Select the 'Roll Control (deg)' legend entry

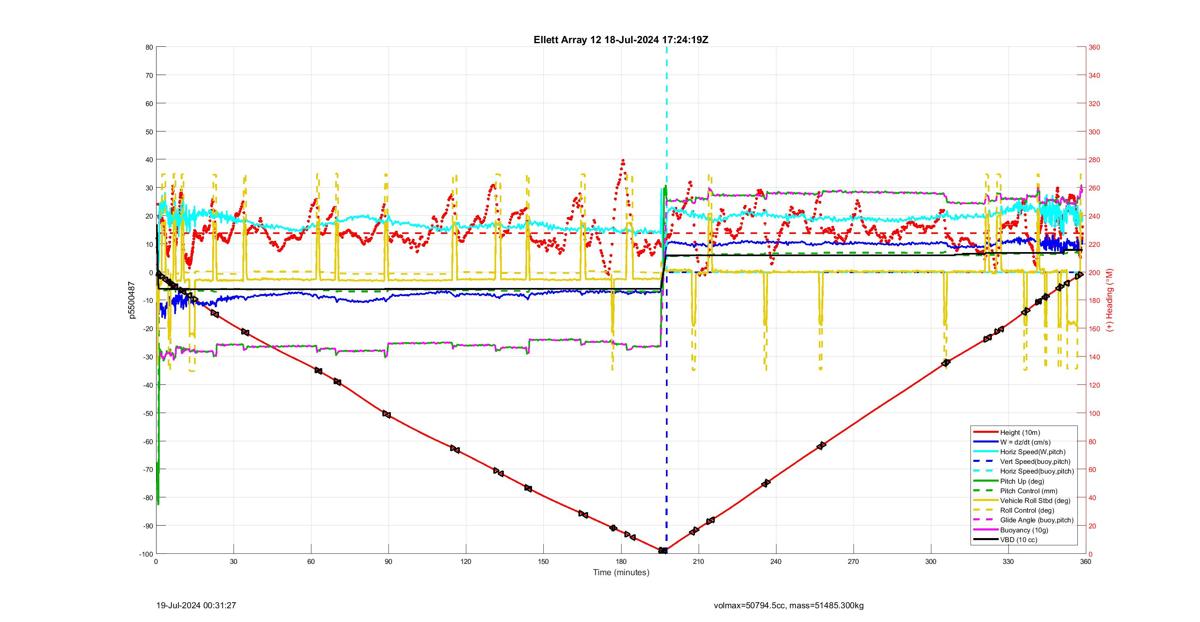click(x=1027, y=510)
